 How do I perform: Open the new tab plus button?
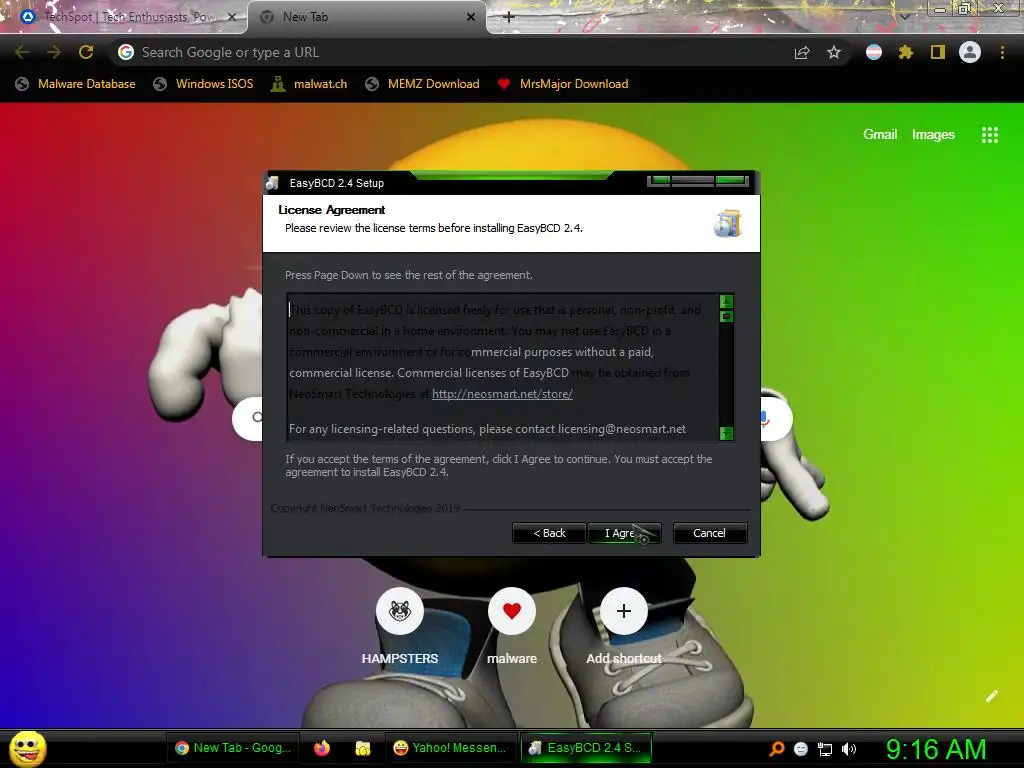[x=509, y=17]
